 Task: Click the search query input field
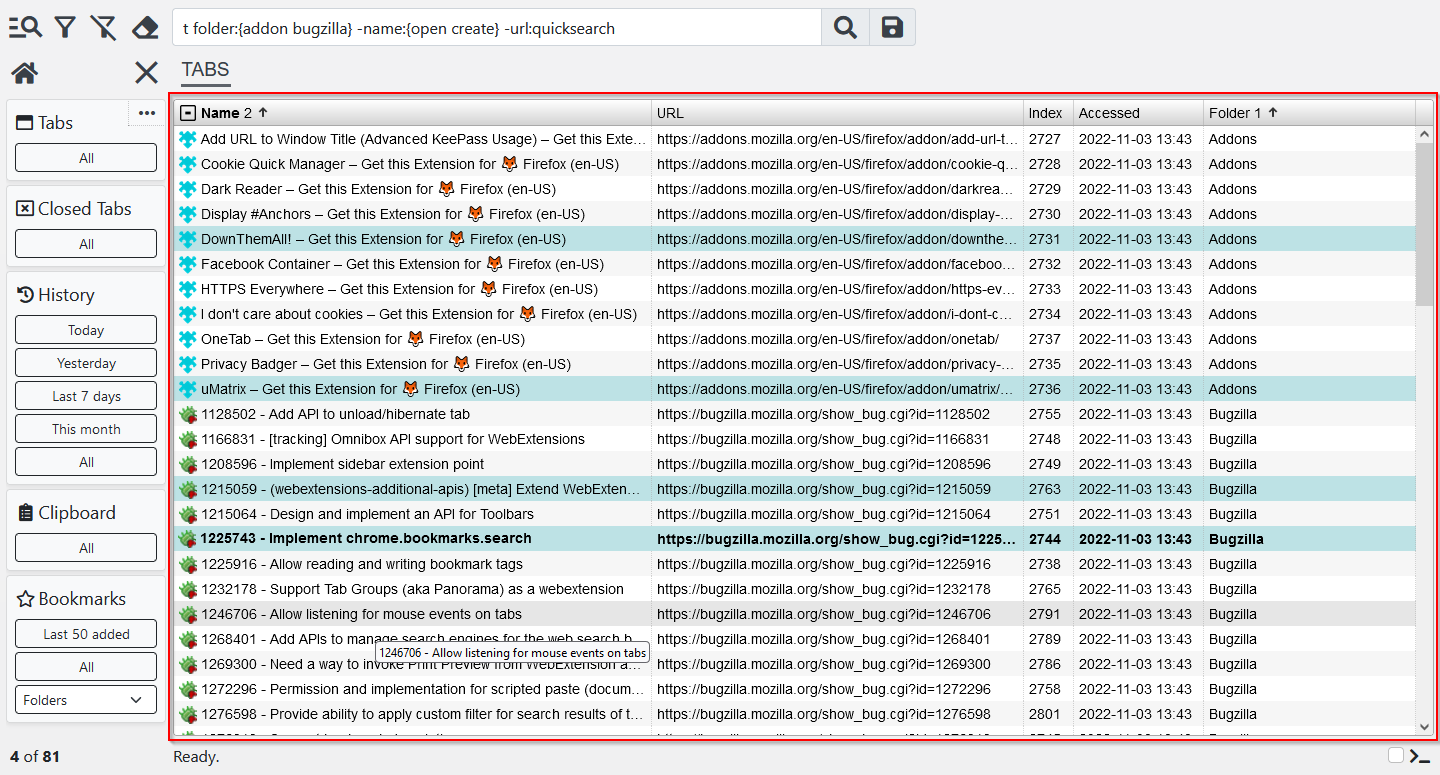(497, 28)
